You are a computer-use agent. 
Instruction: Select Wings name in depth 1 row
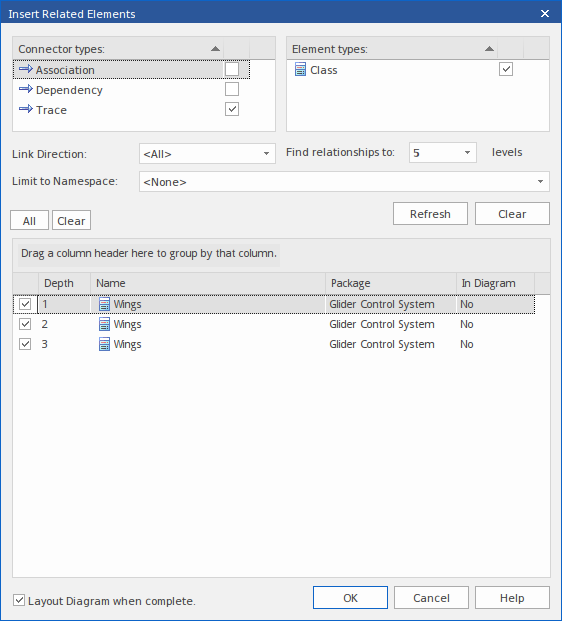[x=127, y=304]
